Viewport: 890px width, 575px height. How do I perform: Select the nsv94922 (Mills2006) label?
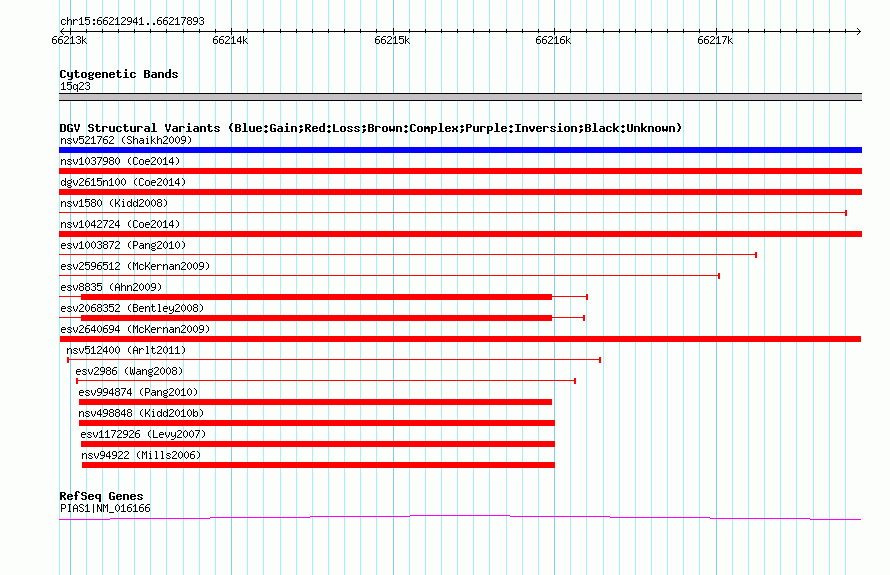[x=141, y=455]
